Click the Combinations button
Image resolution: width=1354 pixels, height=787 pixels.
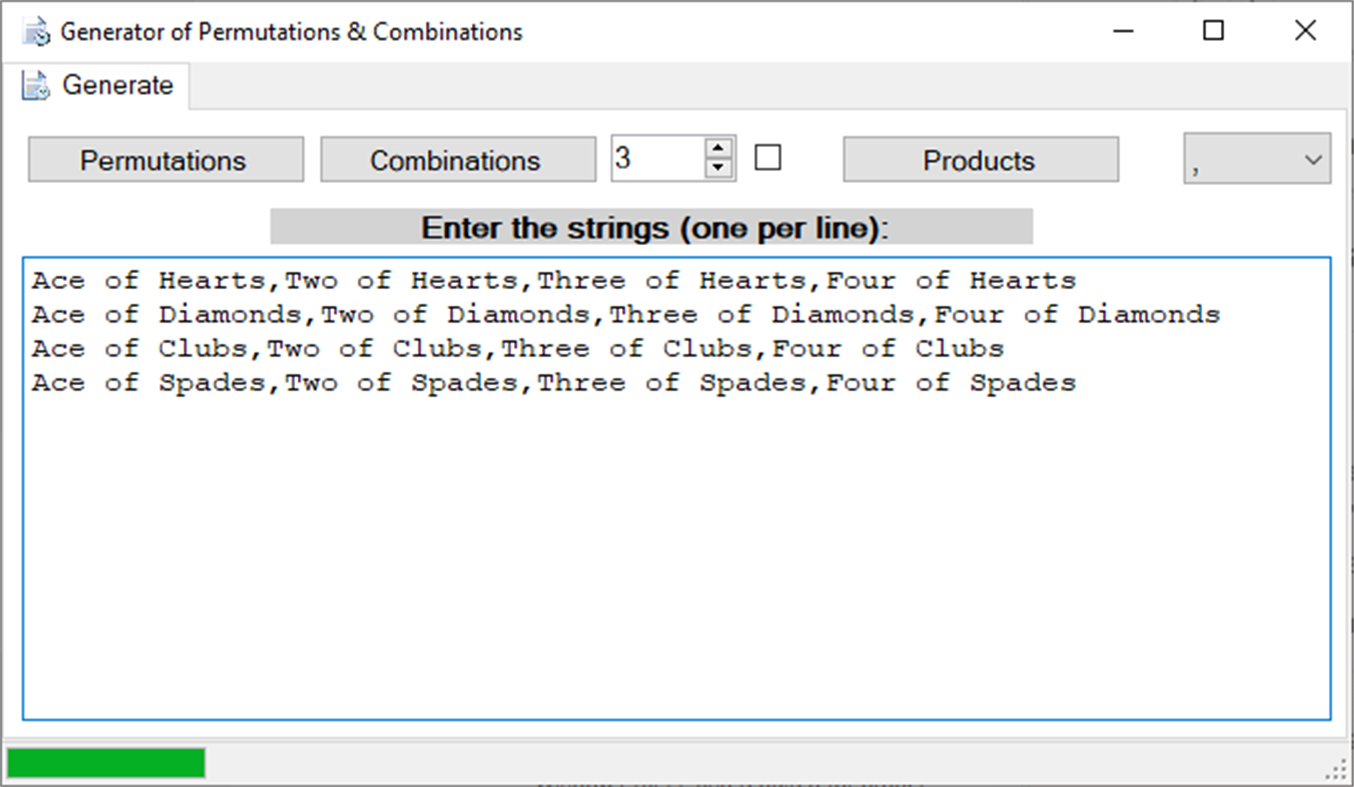click(x=456, y=159)
